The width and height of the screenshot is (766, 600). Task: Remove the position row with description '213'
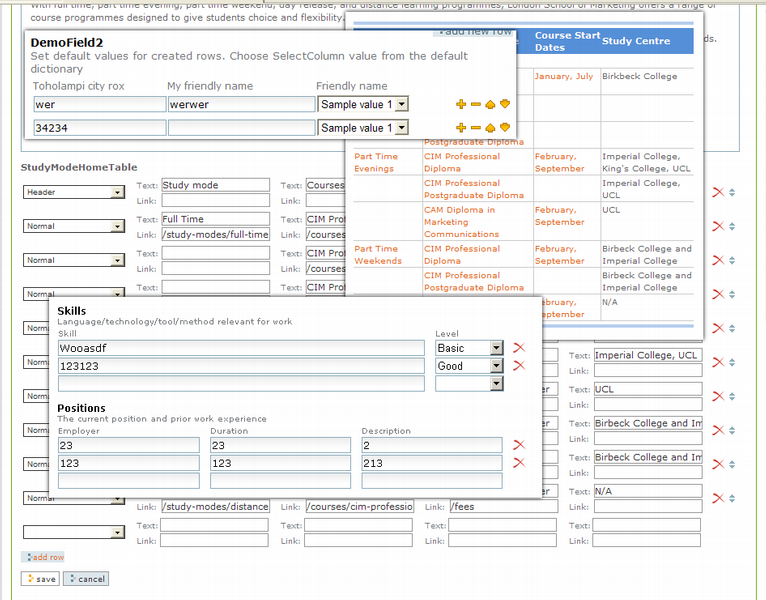(x=518, y=463)
